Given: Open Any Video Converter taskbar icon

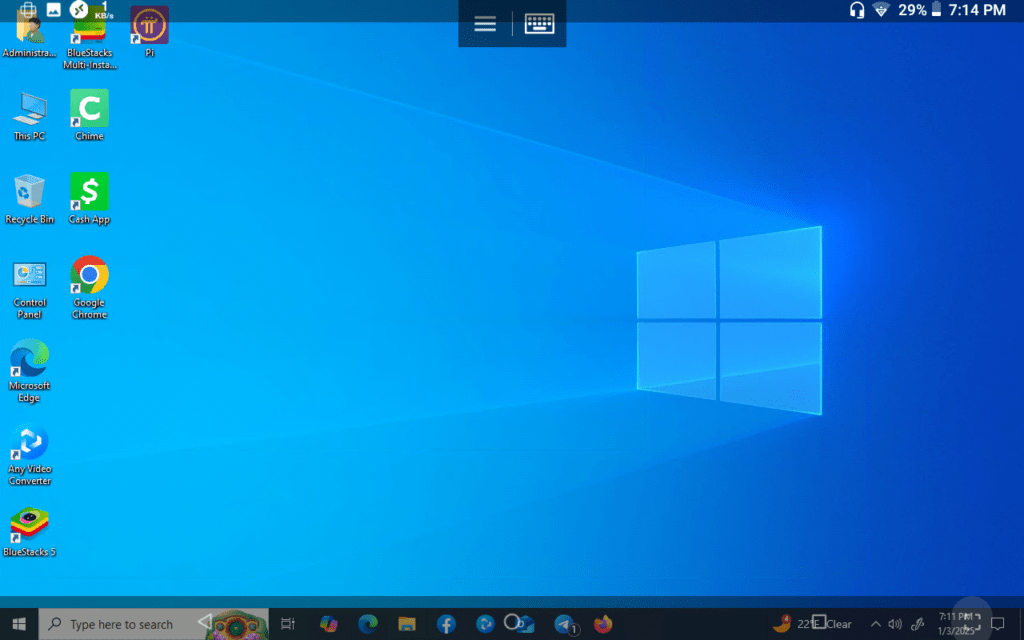Looking at the screenshot, I should pos(485,624).
